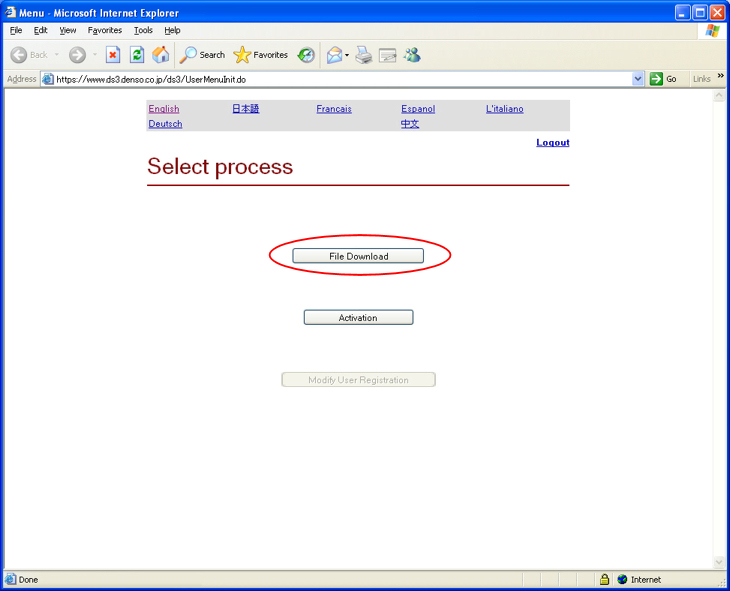The image size is (730, 591).
Task: Click the Done status text
Action: [x=28, y=579]
